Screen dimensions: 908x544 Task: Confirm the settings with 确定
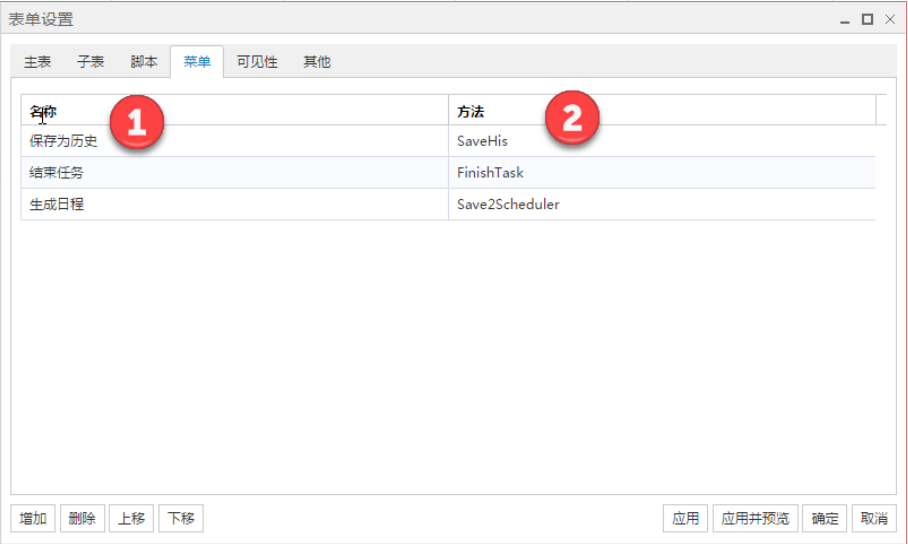tap(825, 518)
